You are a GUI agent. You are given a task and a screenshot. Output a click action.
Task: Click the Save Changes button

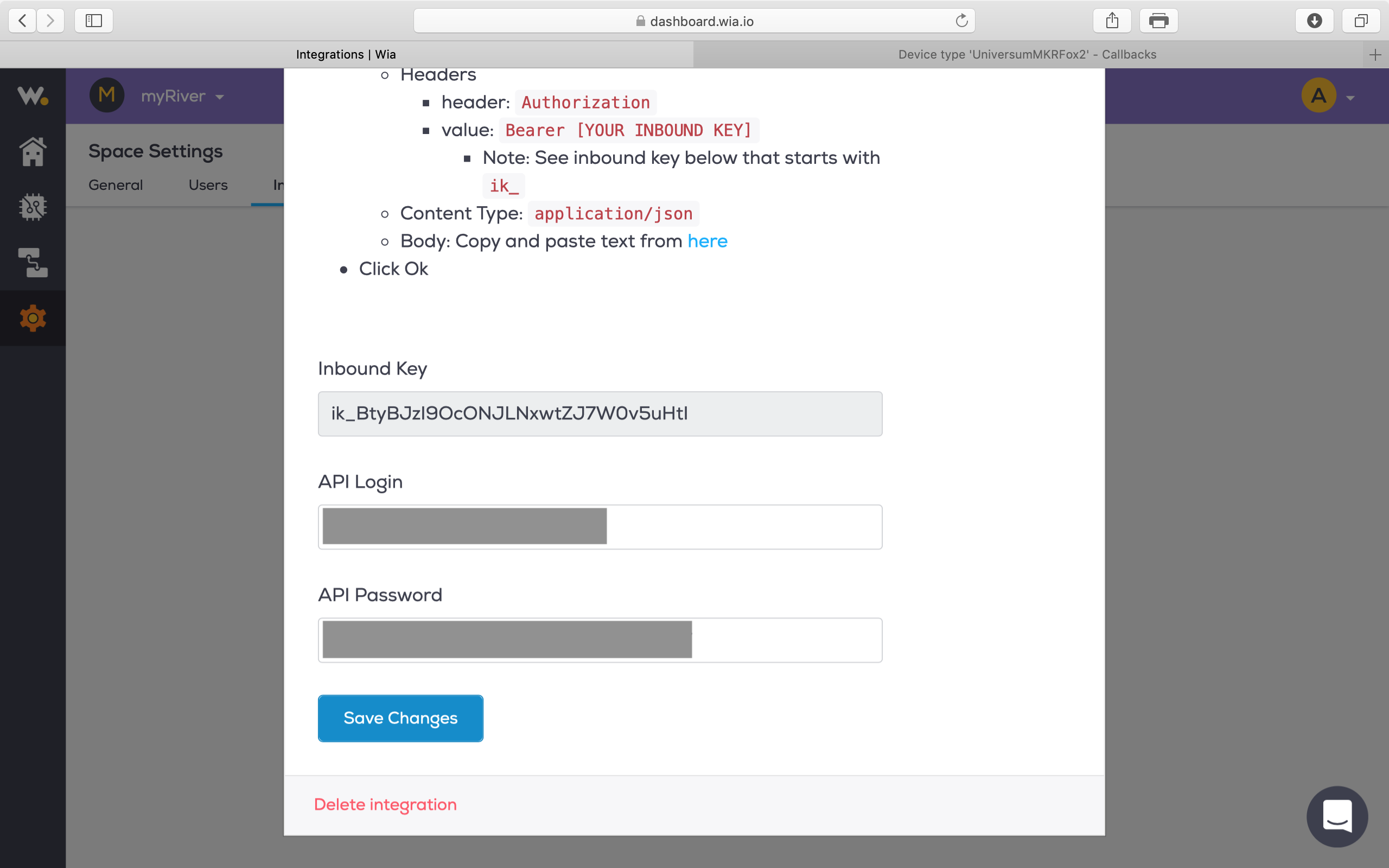click(x=400, y=718)
